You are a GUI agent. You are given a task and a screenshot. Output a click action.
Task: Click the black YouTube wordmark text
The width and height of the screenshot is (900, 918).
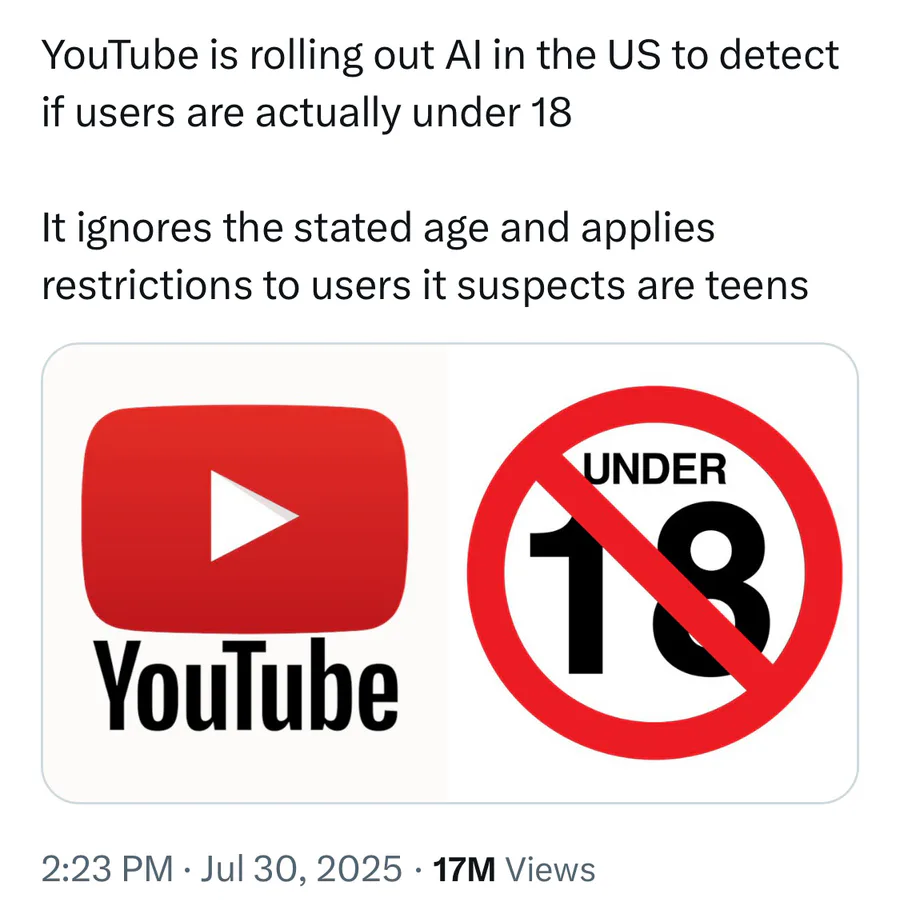click(246, 684)
